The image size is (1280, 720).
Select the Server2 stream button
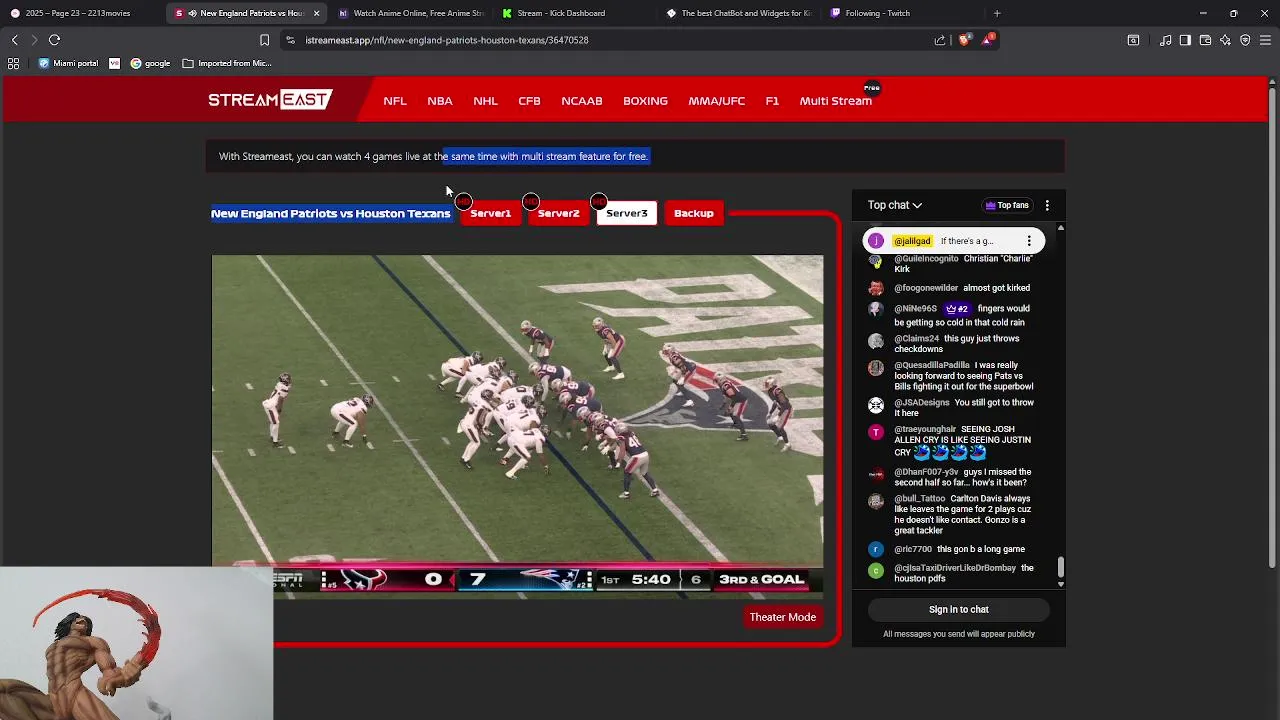pyautogui.click(x=558, y=213)
